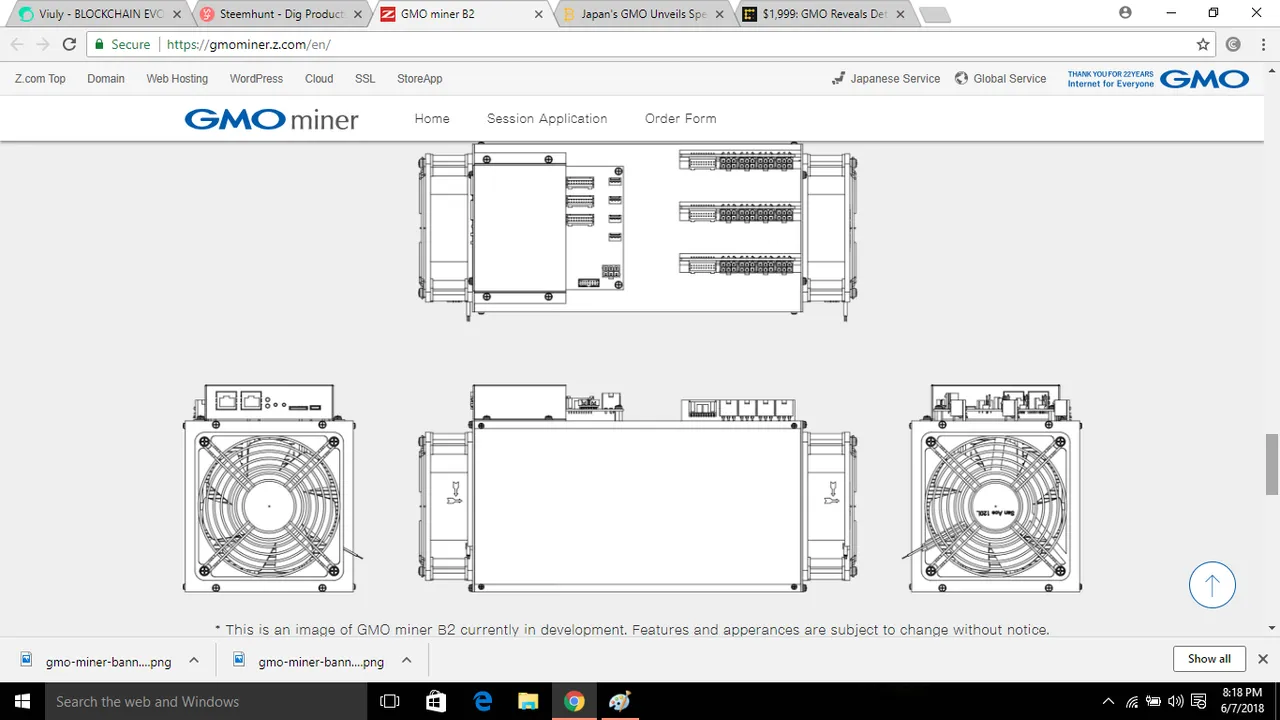Go back to the previous page
The height and width of the screenshot is (720, 1280).
[17, 45]
